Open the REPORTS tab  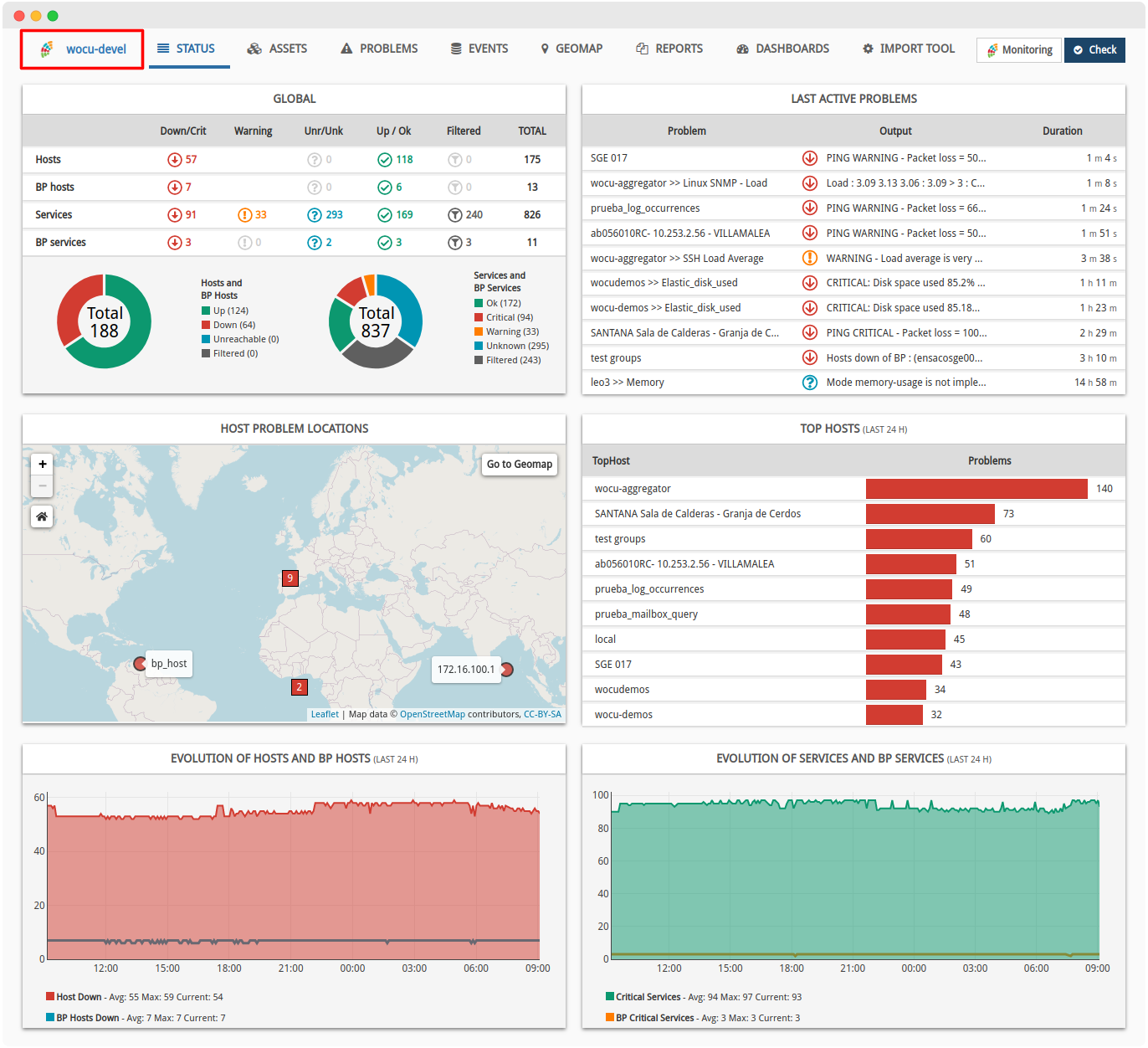(669, 49)
